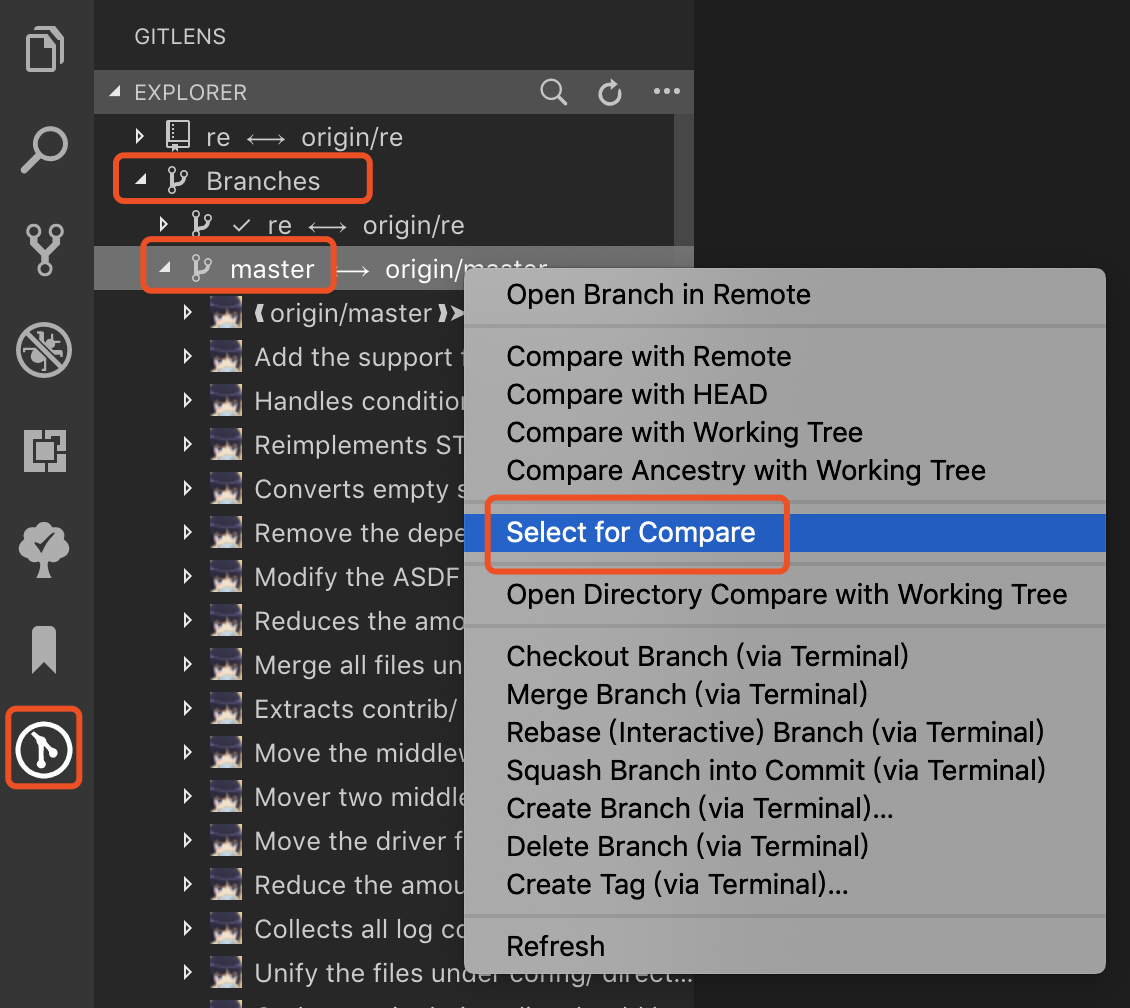Viewport: 1130px width, 1008px height.
Task: Expand the Reimplements ST commit
Action: click(x=187, y=445)
